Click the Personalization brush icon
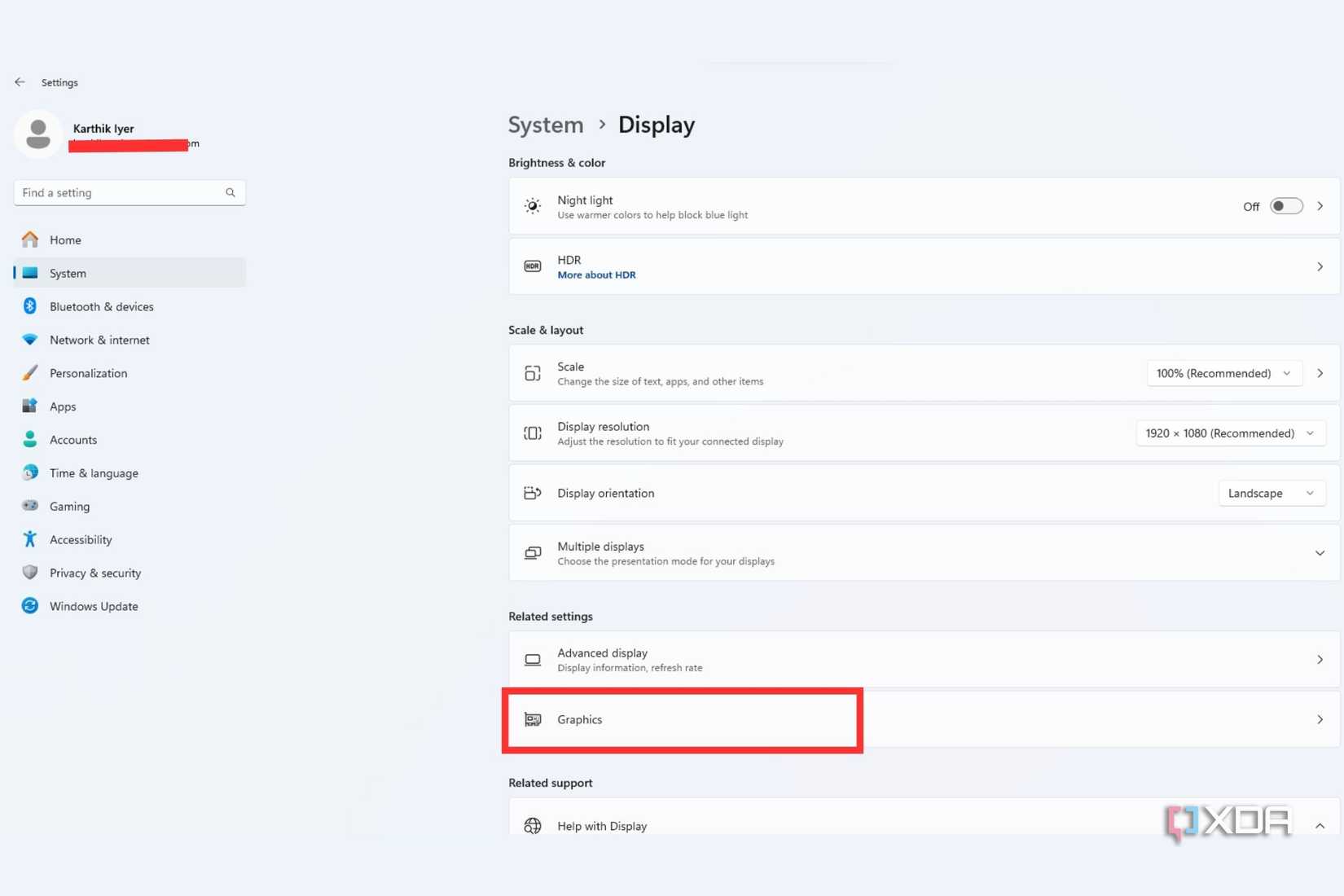 [x=30, y=373]
